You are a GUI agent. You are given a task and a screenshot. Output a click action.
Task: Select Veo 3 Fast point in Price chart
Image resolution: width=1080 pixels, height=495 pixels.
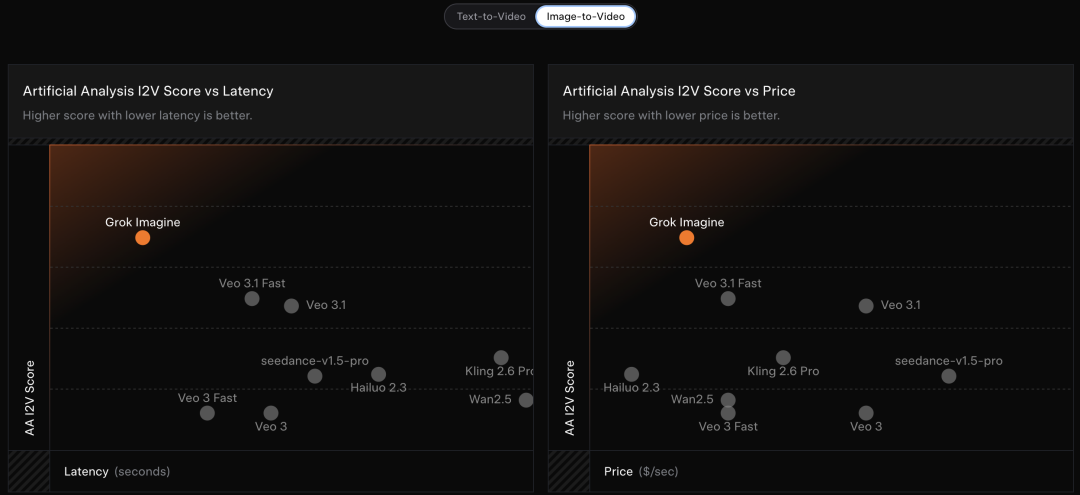click(728, 413)
